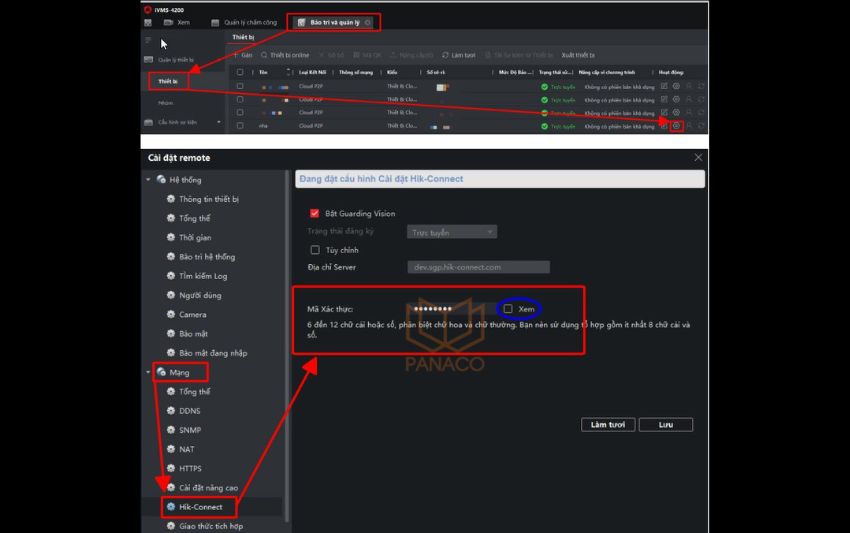The image size is (850, 533).
Task: Select Hik-Connect in the settings tree
Action: click(x=194, y=507)
